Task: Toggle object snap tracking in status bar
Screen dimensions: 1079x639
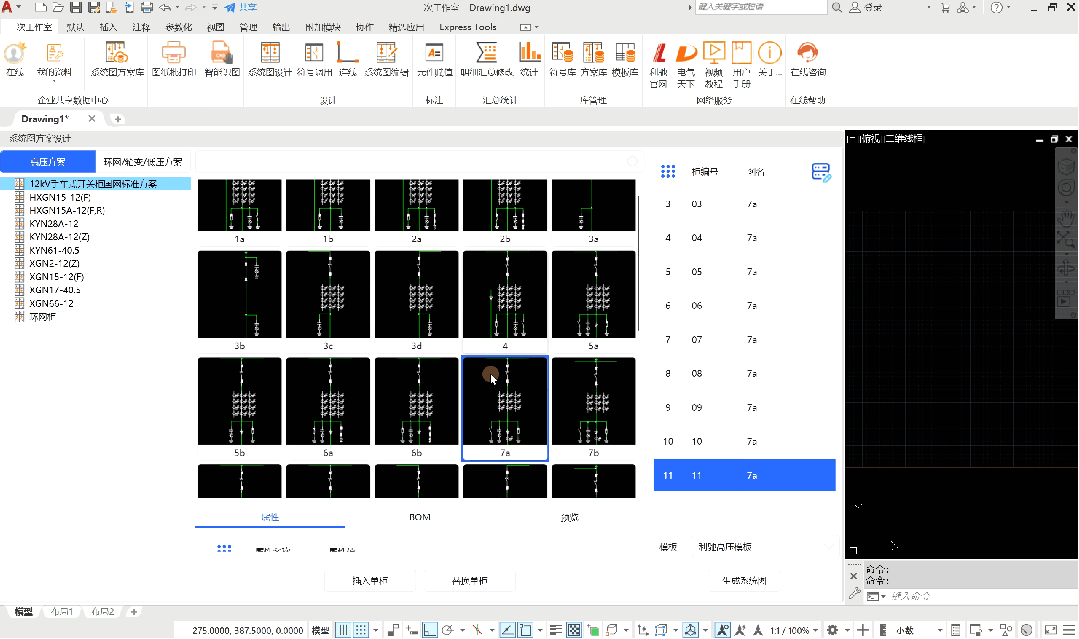Action: (507, 630)
